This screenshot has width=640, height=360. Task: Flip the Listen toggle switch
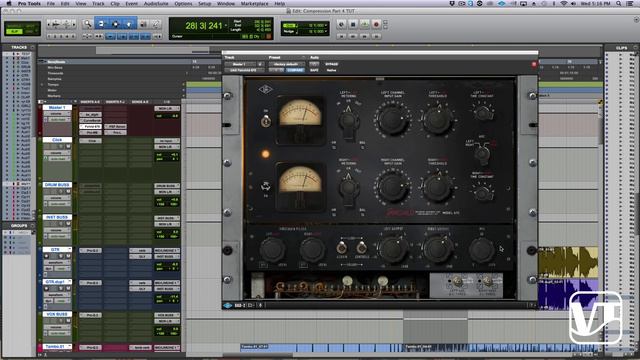[x=342, y=247]
